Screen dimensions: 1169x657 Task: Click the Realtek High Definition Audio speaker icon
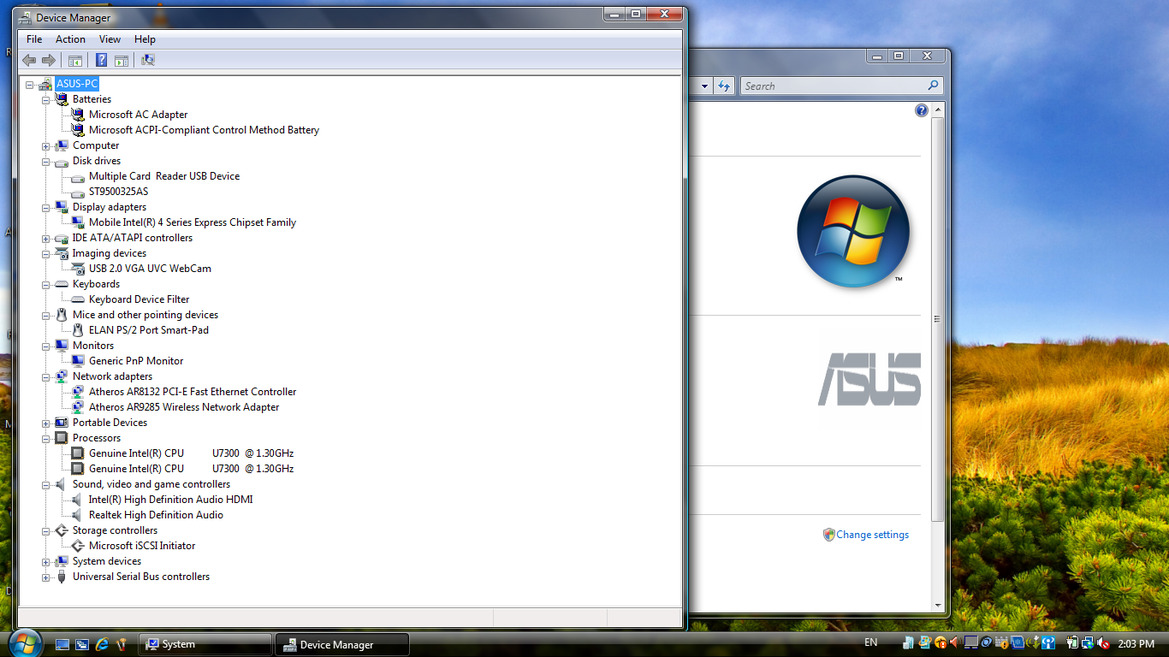pyautogui.click(x=78, y=515)
